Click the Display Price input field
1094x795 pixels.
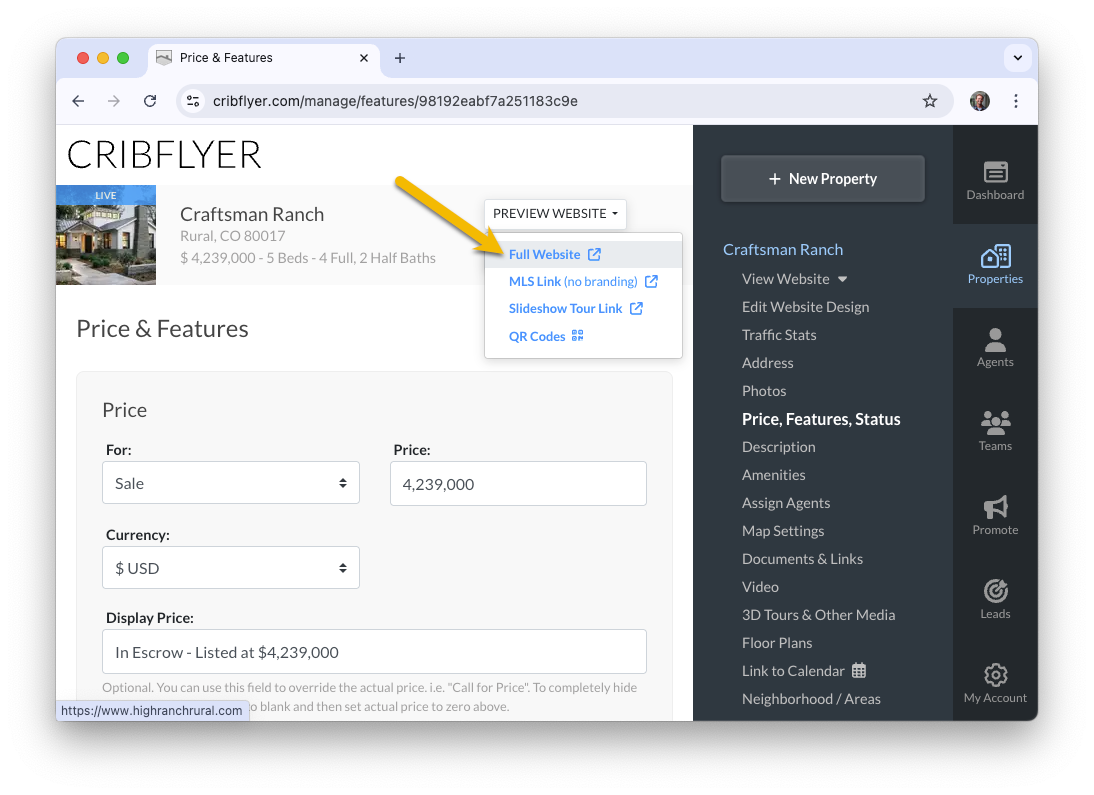(375, 652)
